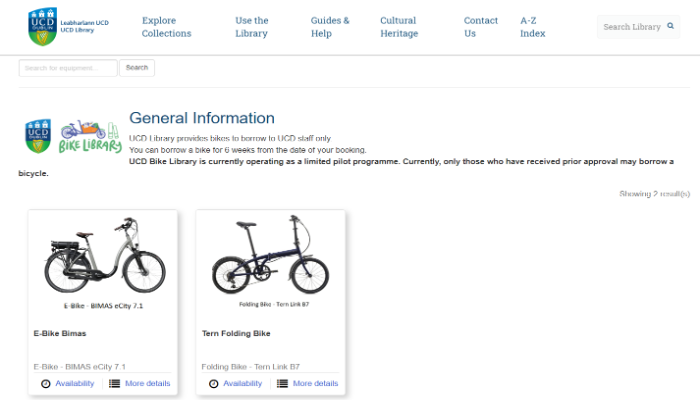Open the Contact Us menu item
The image size is (700, 400).
pos(481,27)
